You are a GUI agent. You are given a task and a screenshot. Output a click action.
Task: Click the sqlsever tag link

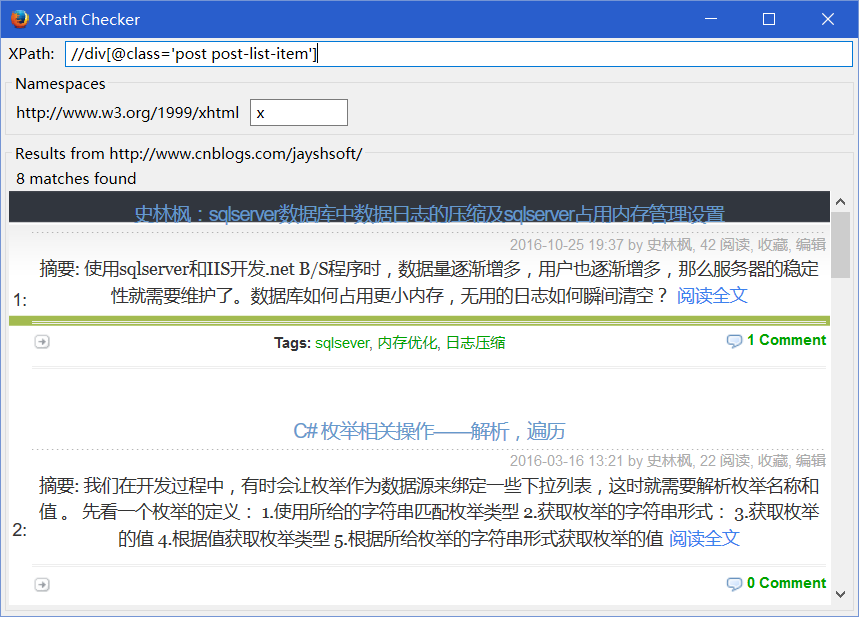343,343
